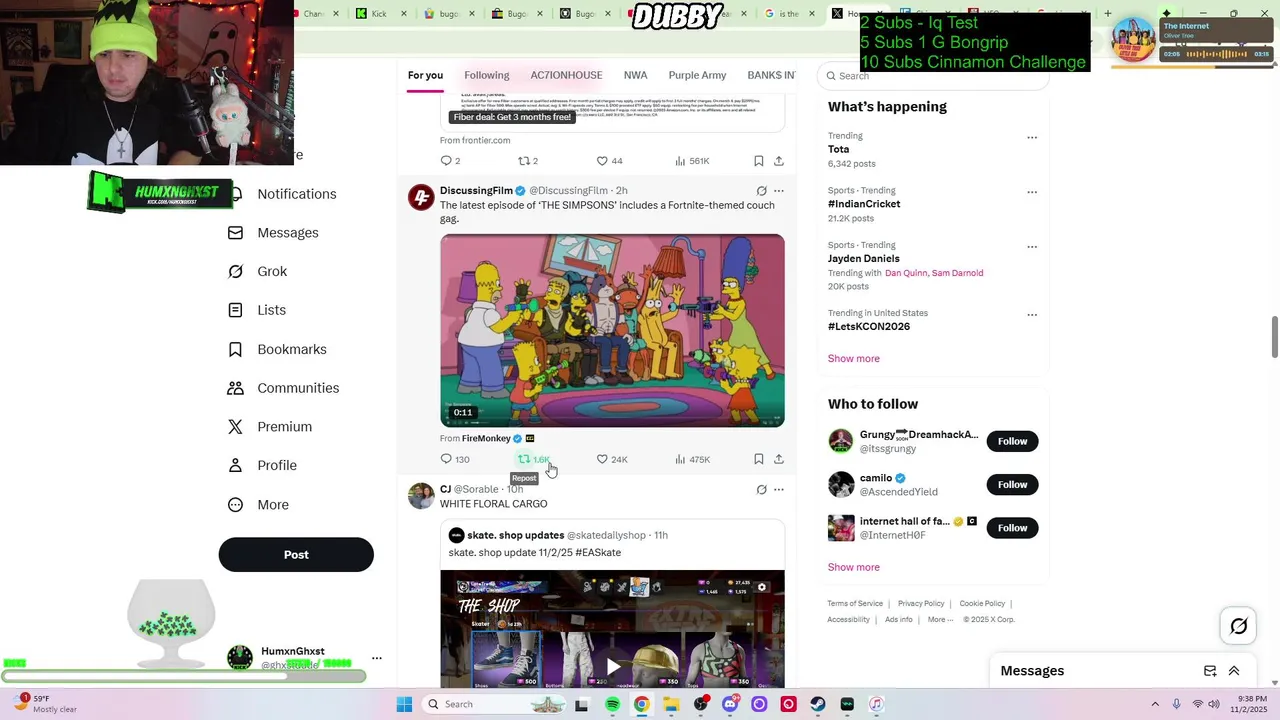Open Bookmarks in the sidebar
Image resolution: width=1280 pixels, height=720 pixels.
[x=277, y=349]
